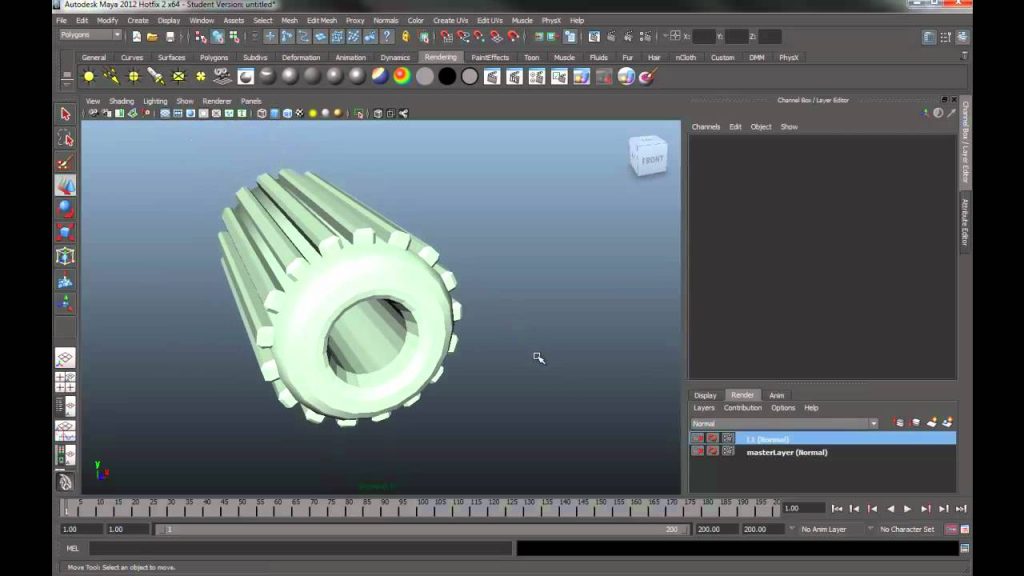Open the viewport Shading menu

(121, 101)
